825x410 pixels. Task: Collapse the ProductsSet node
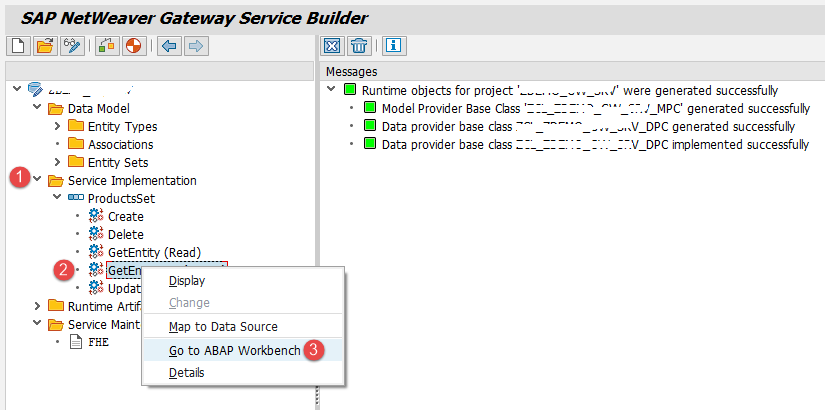pyautogui.click(x=57, y=197)
